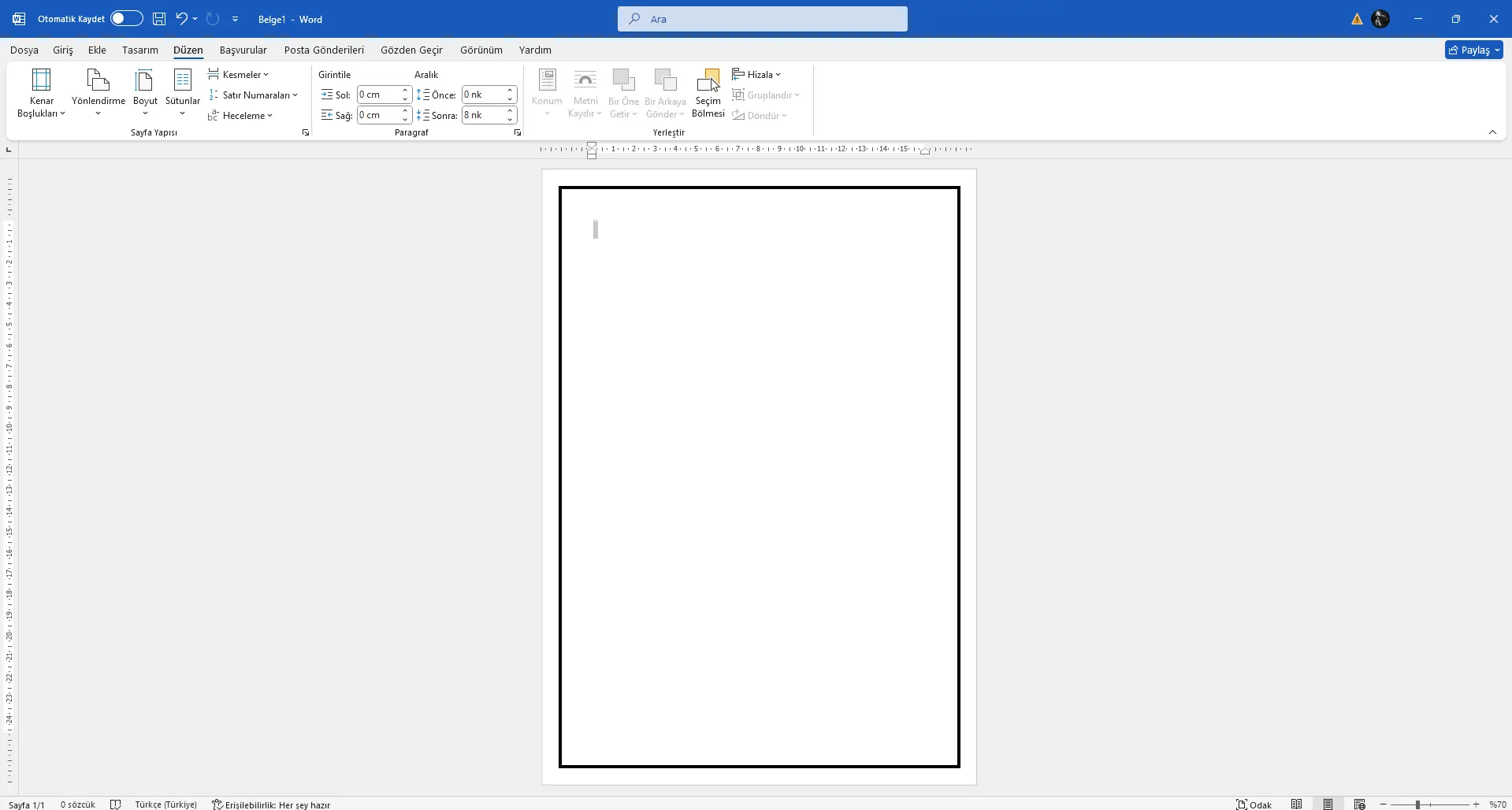This screenshot has height=810, width=1512.
Task: Click the Önce spacing input field
Action: (483, 95)
